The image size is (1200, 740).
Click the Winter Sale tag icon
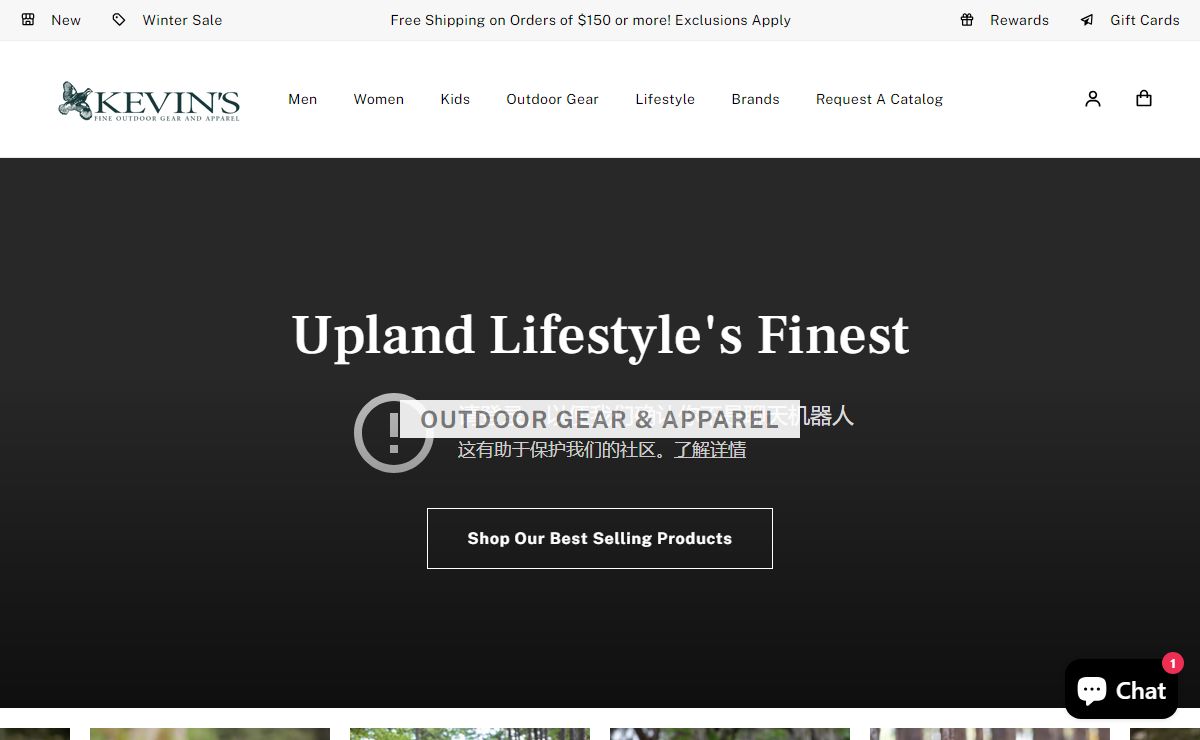pos(119,20)
